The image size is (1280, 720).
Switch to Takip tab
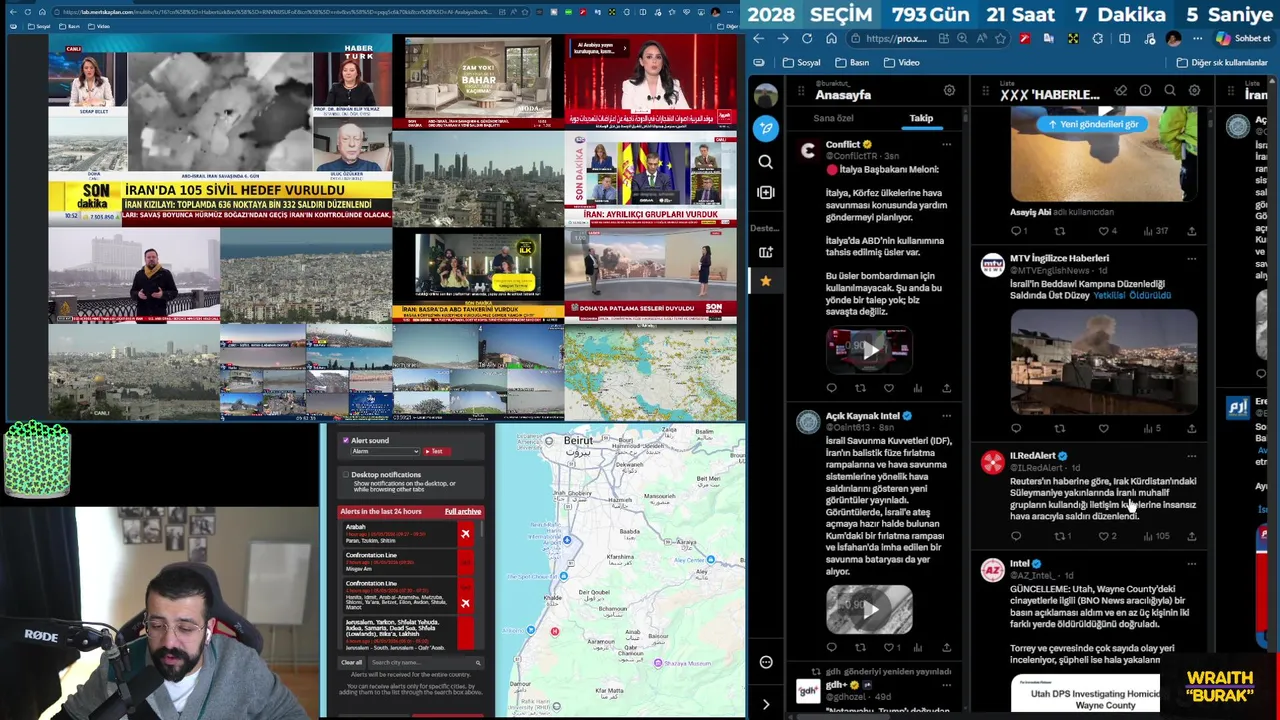coord(921,118)
